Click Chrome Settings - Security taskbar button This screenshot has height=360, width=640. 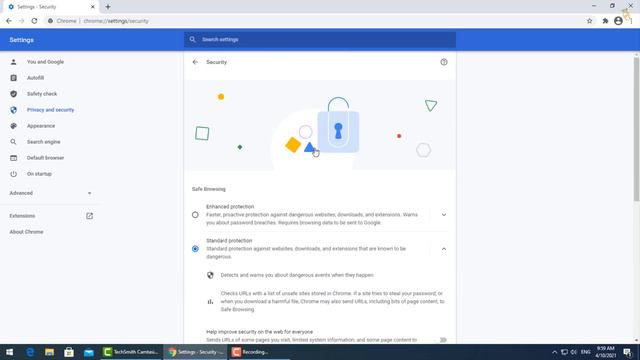point(196,352)
